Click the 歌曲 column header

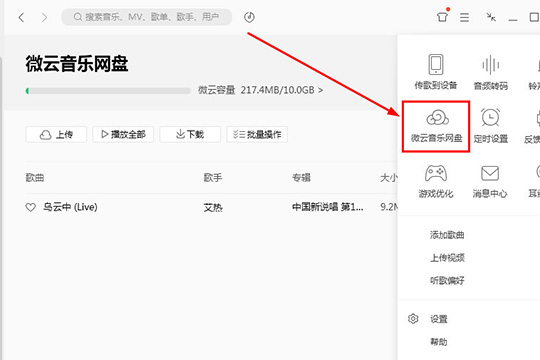[35, 178]
